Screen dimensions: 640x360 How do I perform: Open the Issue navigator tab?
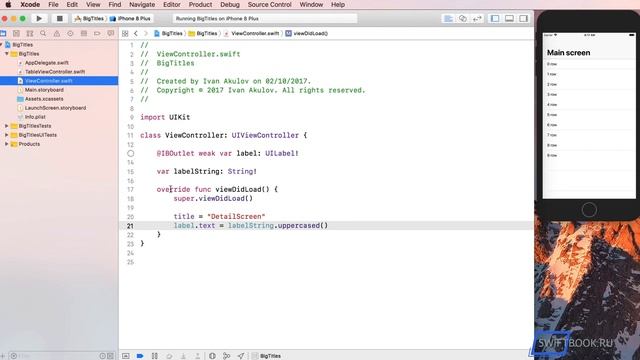click(x=57, y=33)
